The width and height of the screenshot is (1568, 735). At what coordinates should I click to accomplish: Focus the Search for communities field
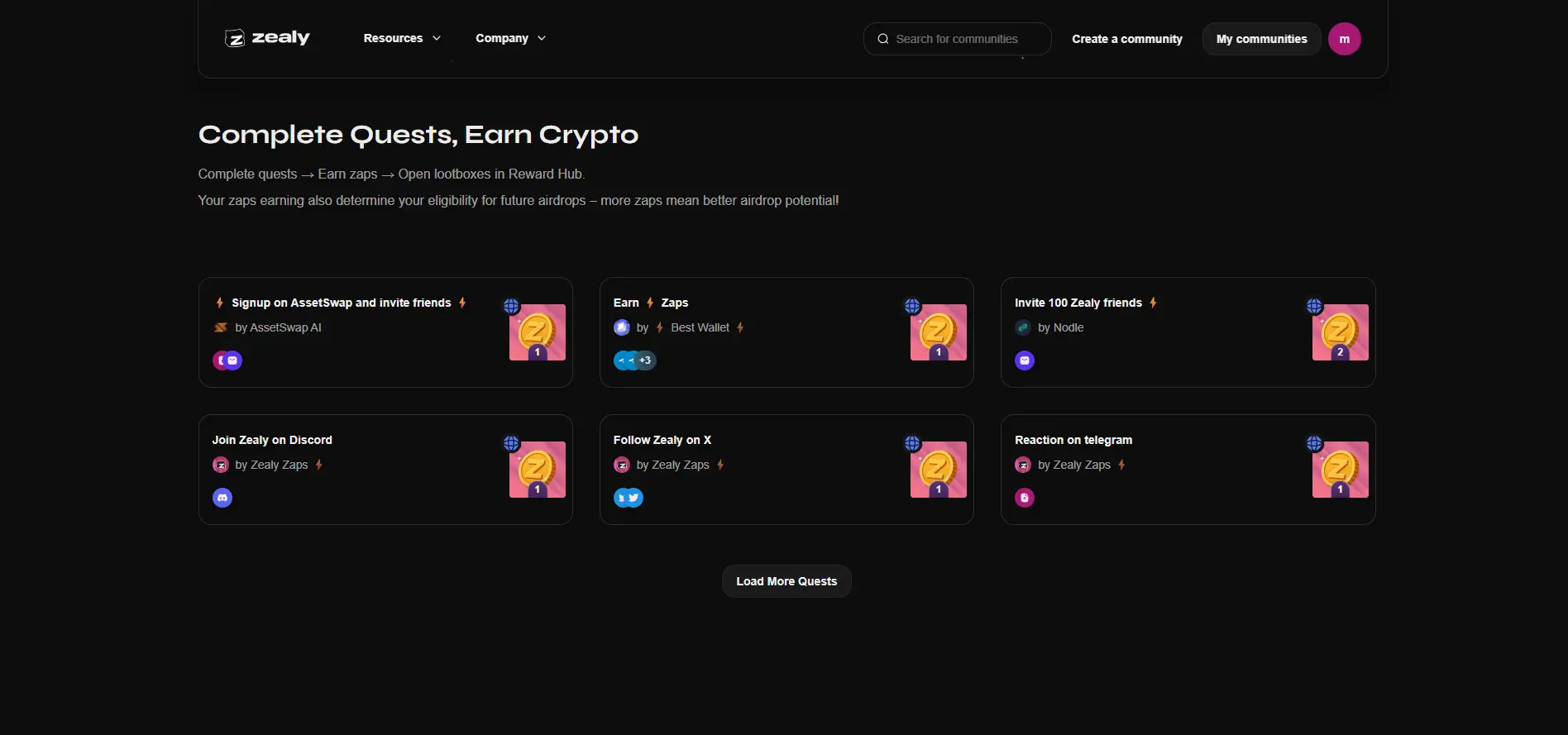click(957, 39)
